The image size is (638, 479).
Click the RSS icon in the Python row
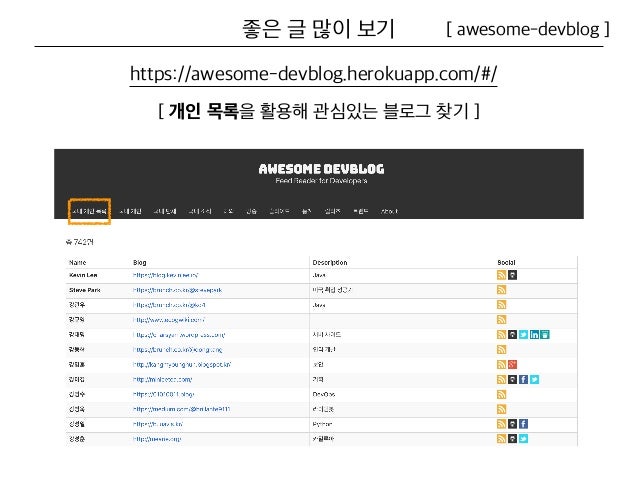click(501, 424)
